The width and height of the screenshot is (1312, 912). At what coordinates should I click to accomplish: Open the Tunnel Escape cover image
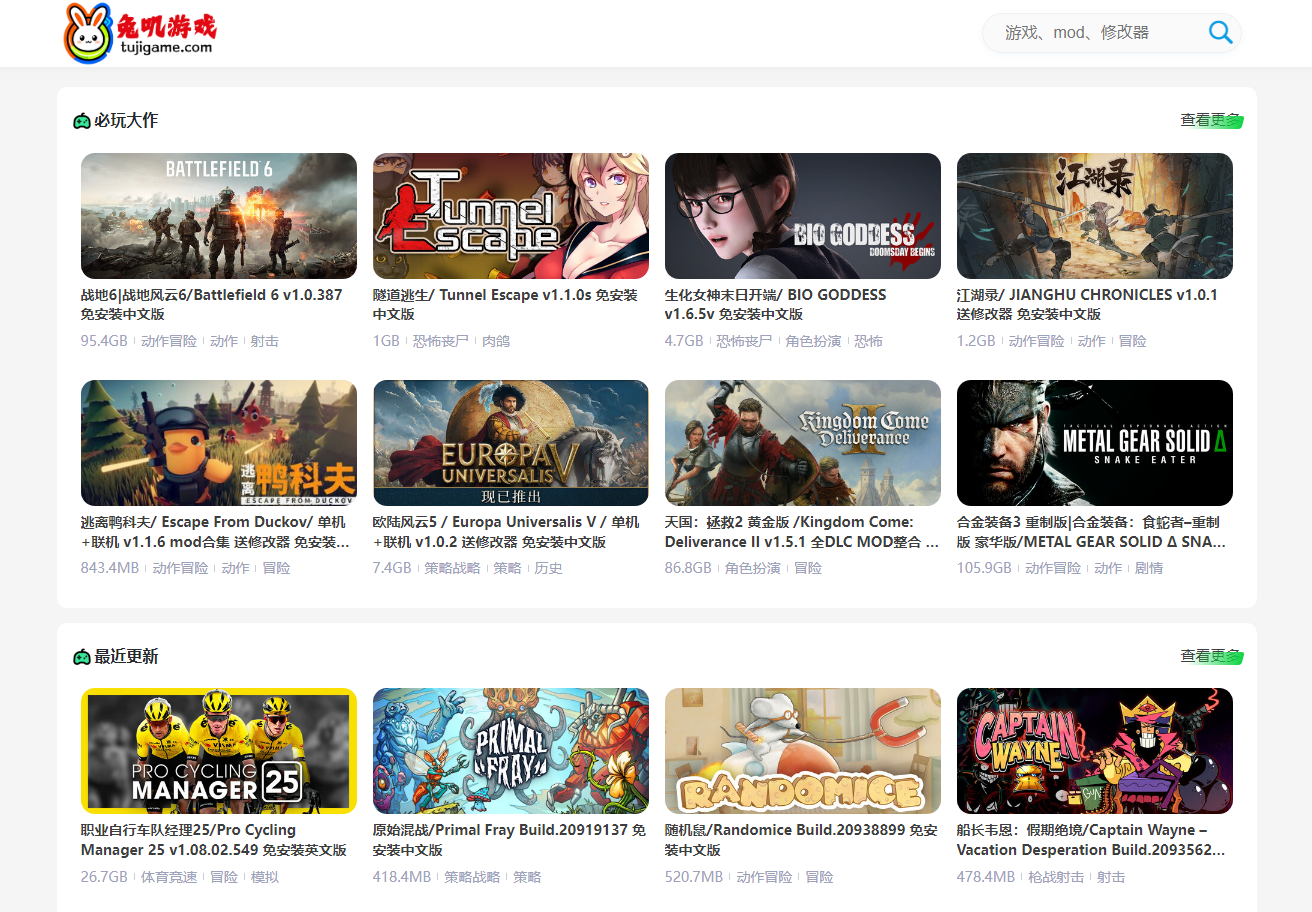point(511,216)
